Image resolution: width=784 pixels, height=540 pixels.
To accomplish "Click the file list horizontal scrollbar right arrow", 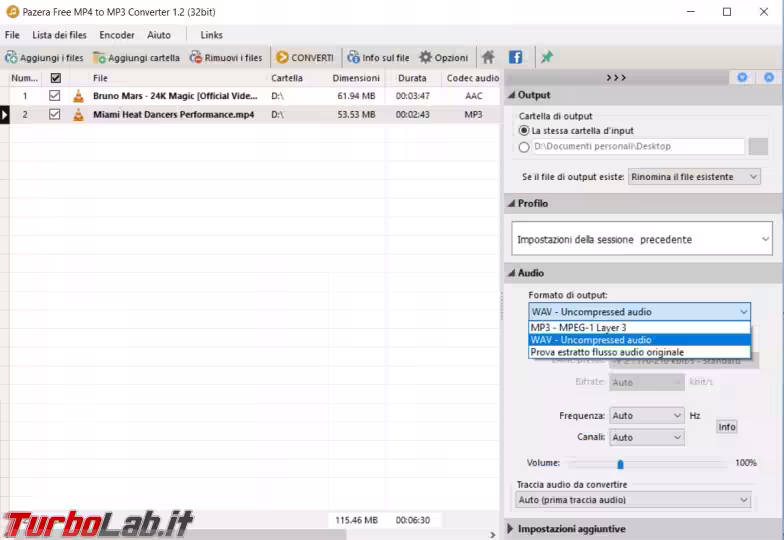I will tap(492, 534).
